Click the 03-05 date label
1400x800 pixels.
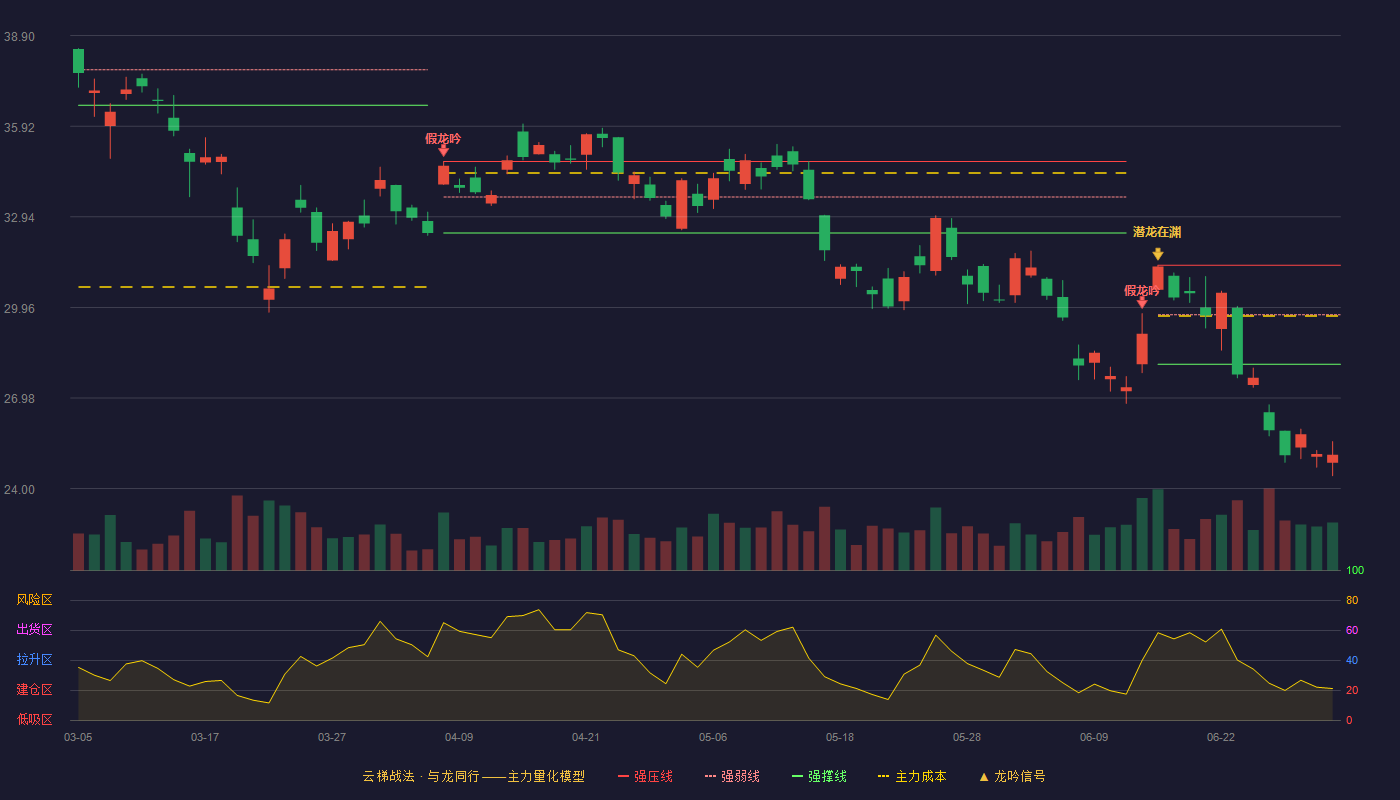click(78, 737)
